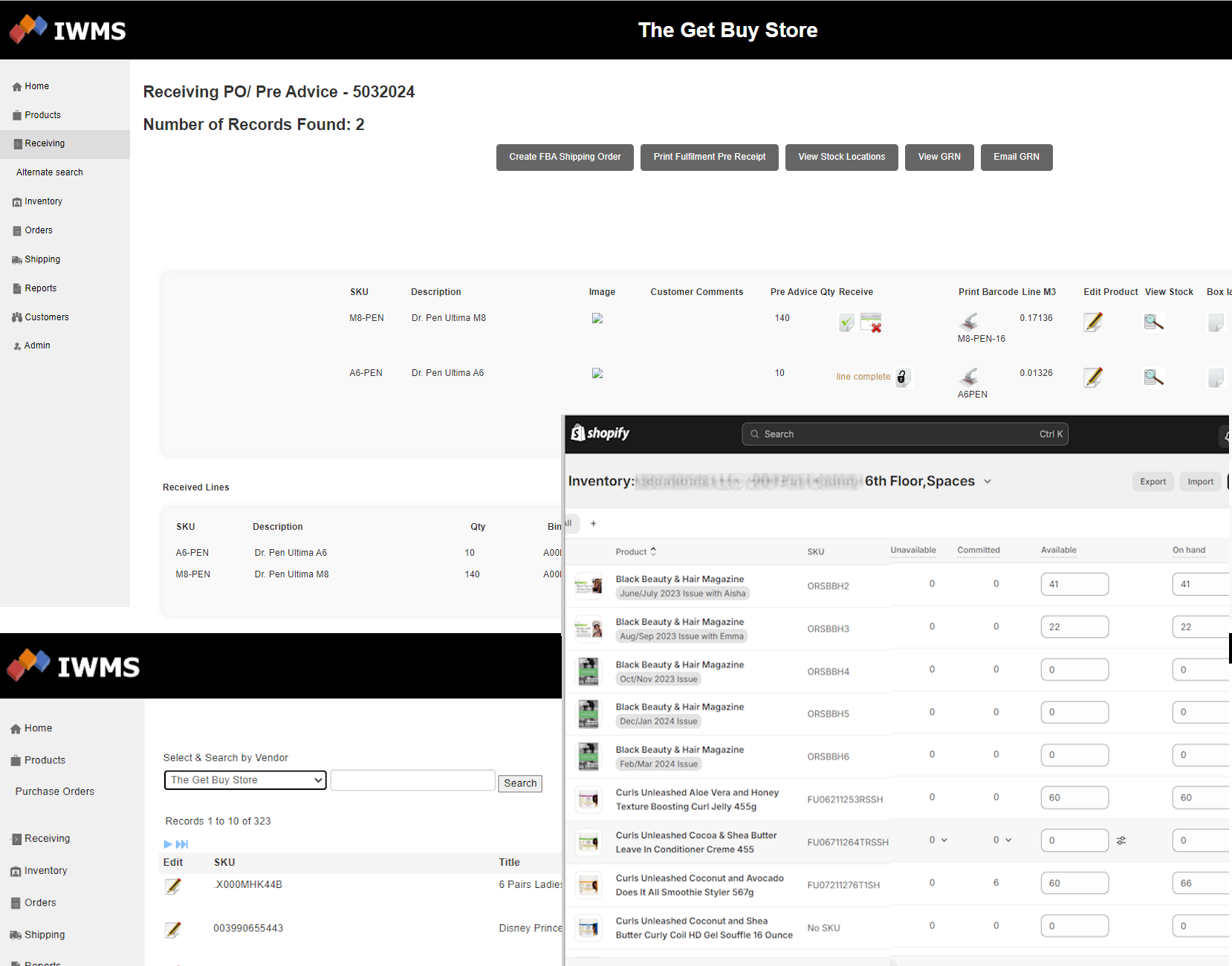
Task: Select Reports in the top IWMS sidebar
Action: [x=40, y=288]
